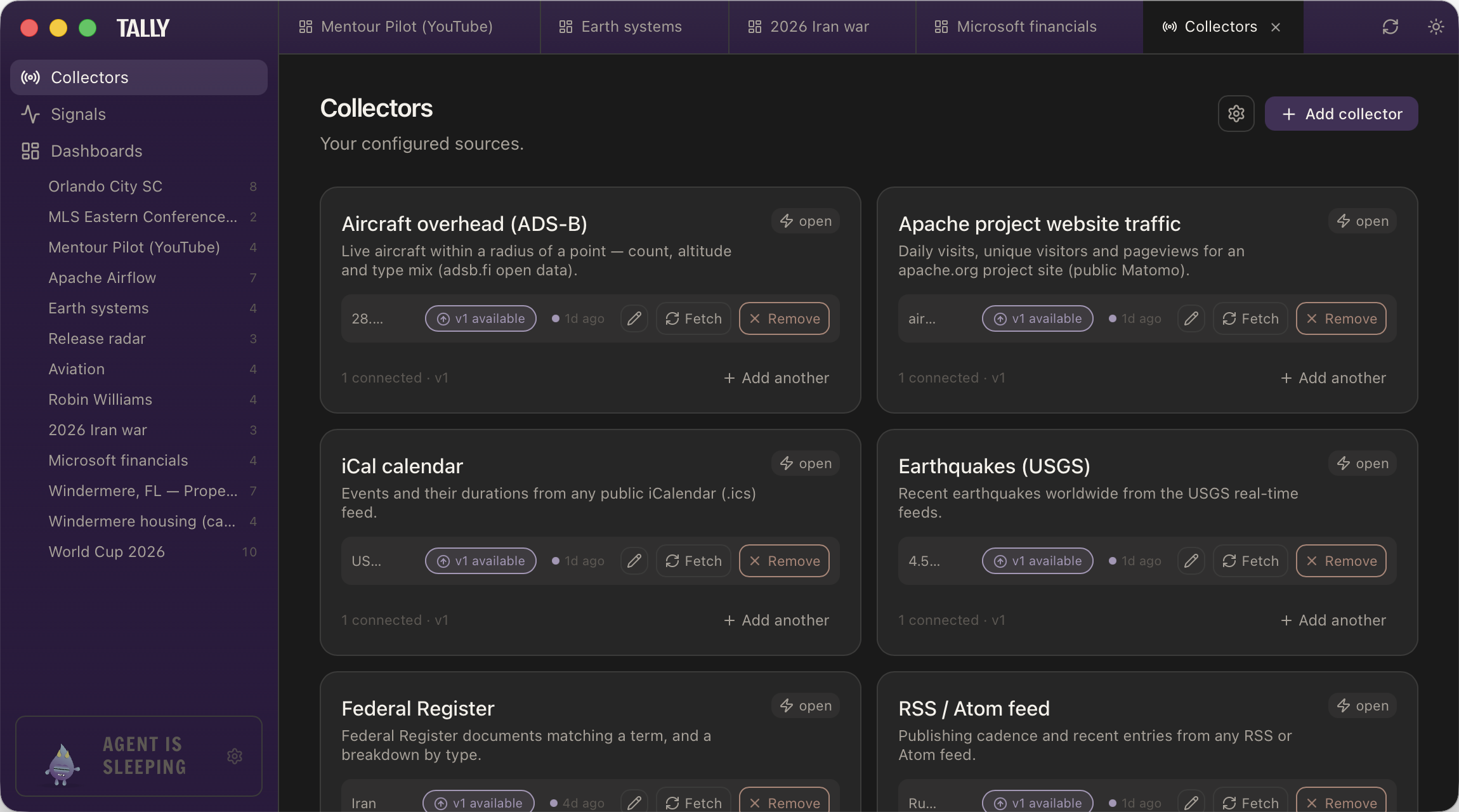Open the Apache Airflow dashboard
The height and width of the screenshot is (812, 1459).
[x=152, y=278]
